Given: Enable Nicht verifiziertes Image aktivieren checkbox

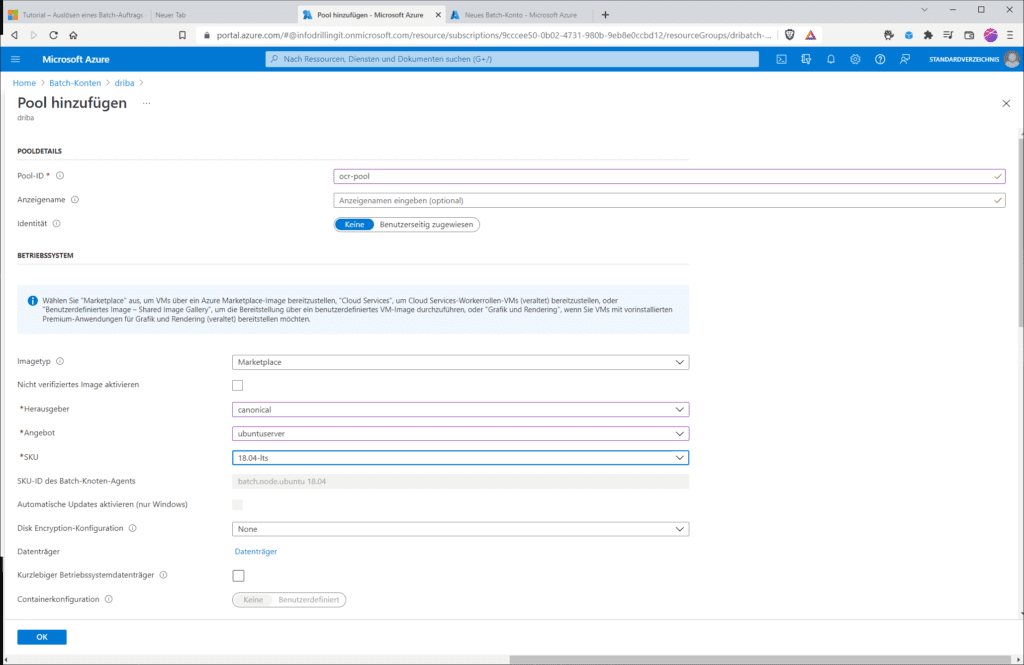Looking at the screenshot, I should (x=238, y=385).
